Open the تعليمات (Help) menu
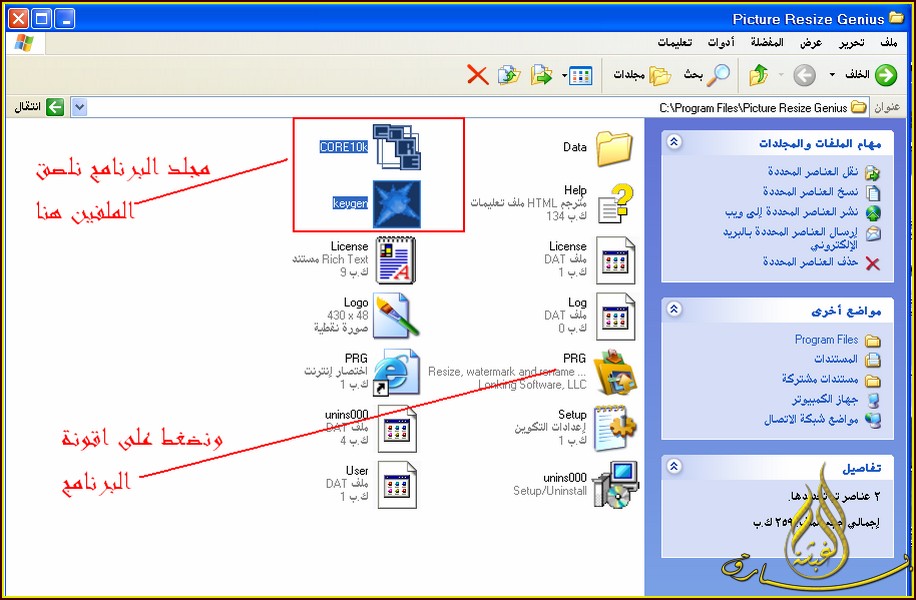The height and width of the screenshot is (600, 916). coord(675,43)
